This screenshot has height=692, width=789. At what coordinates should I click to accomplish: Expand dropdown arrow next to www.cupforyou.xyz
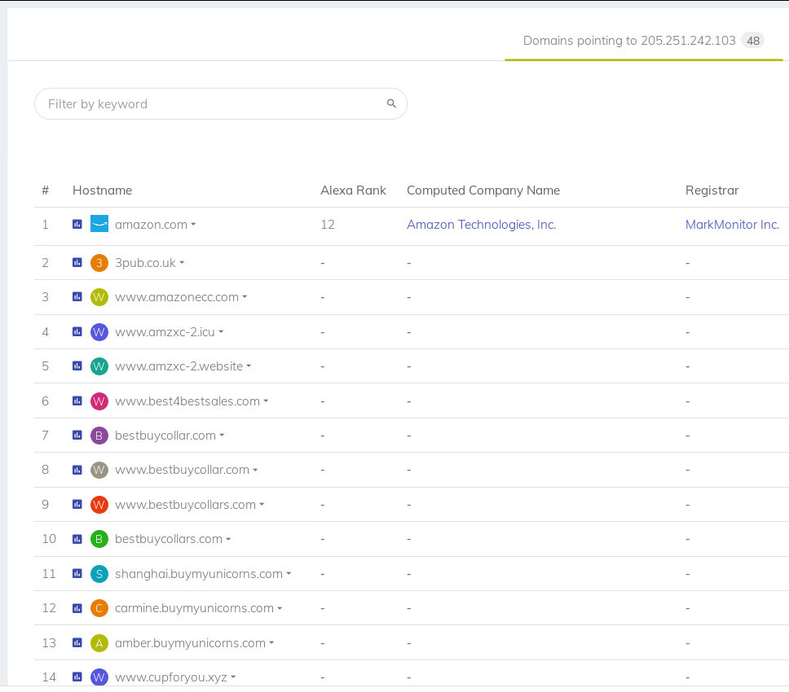tap(233, 677)
